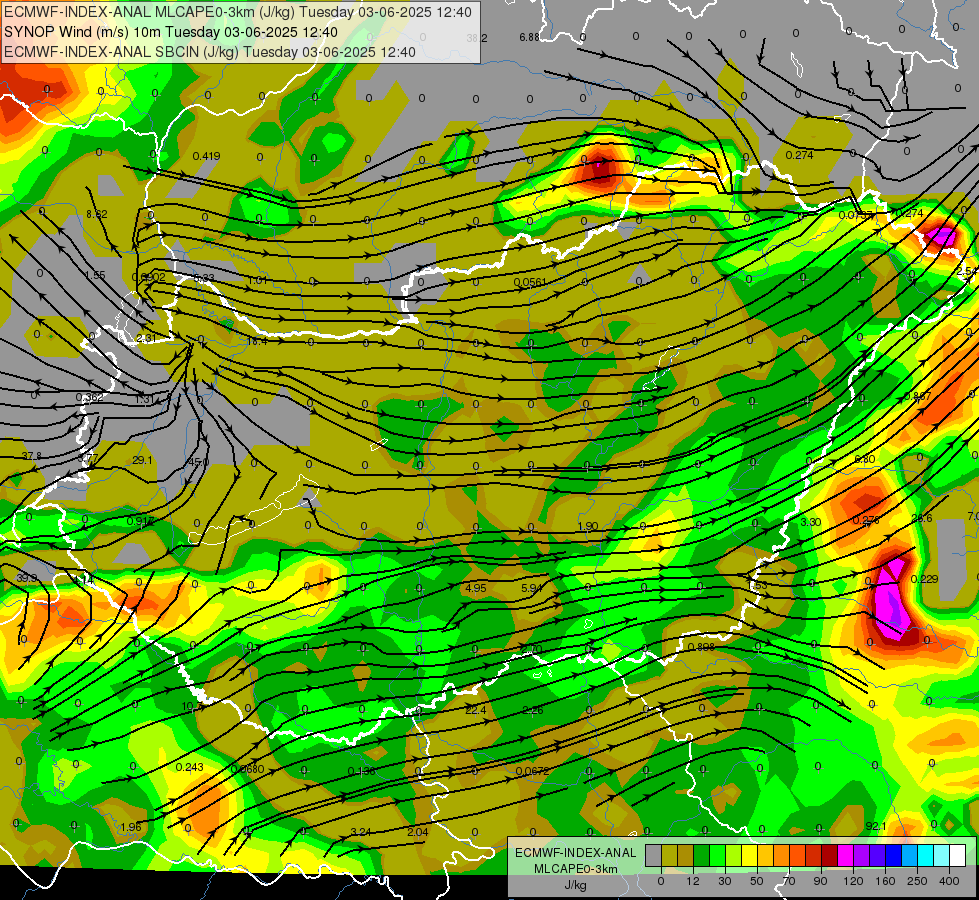The image size is (979, 900).
Task: Click the map value 26.6
Action: tap(922, 518)
